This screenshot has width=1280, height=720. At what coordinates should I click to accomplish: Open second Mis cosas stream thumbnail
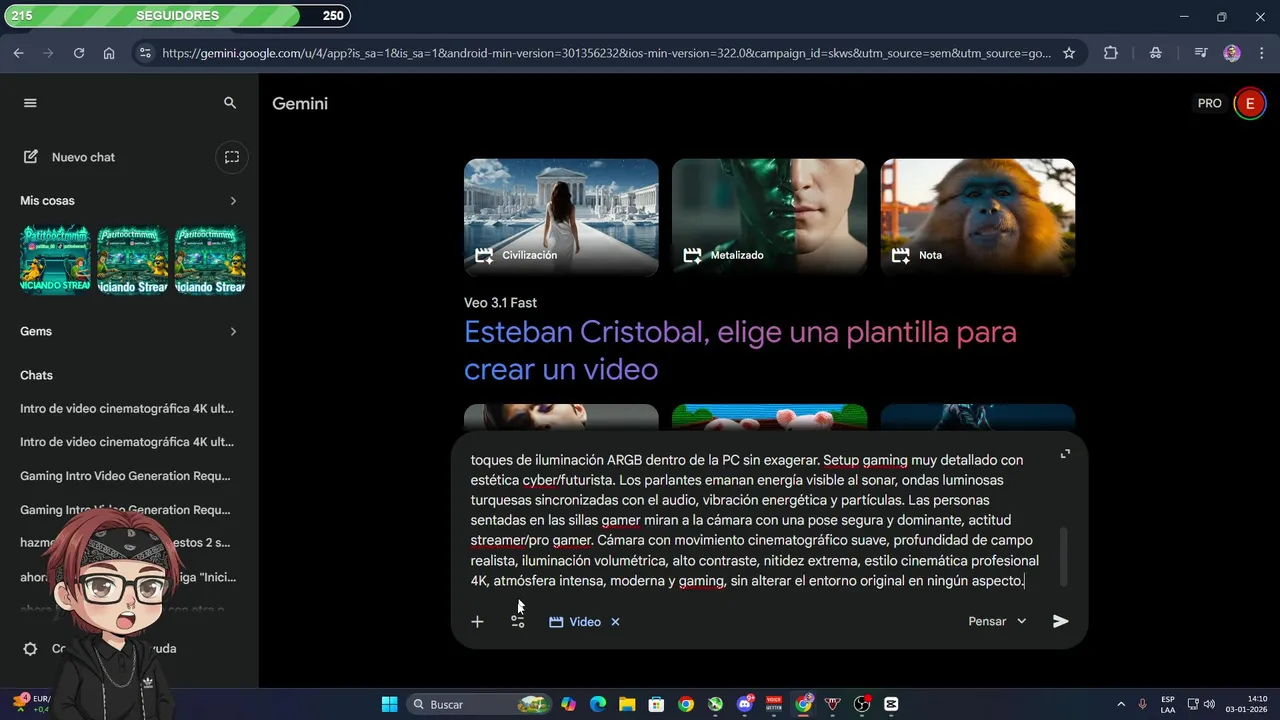pos(133,260)
